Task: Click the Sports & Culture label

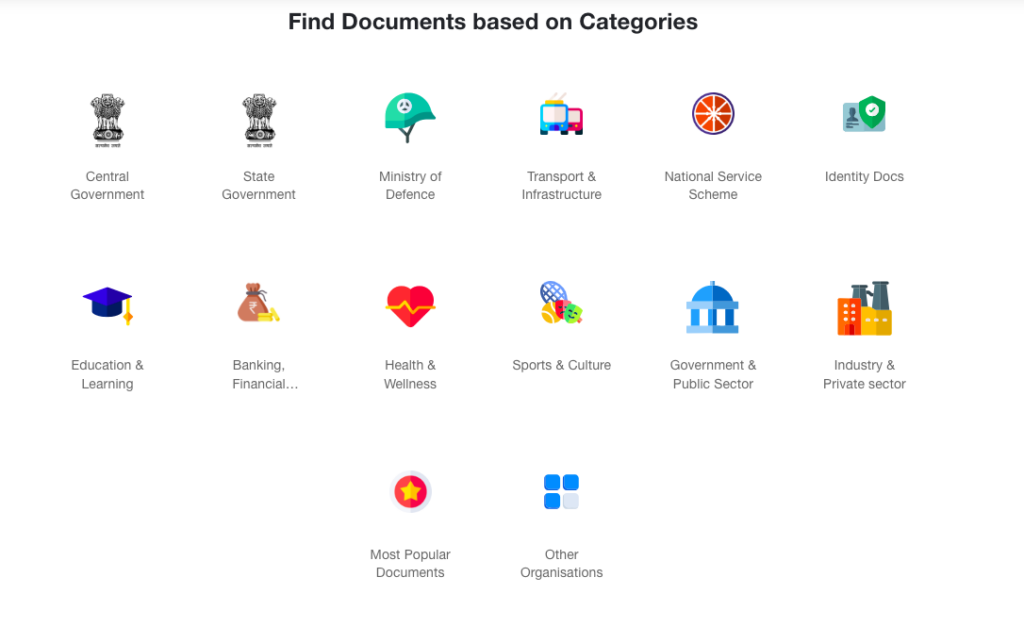Action: pyautogui.click(x=561, y=365)
